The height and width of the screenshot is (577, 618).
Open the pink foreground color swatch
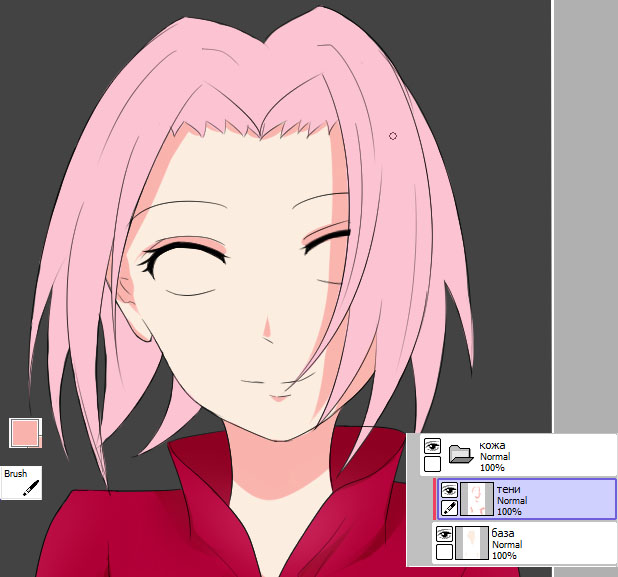24,433
